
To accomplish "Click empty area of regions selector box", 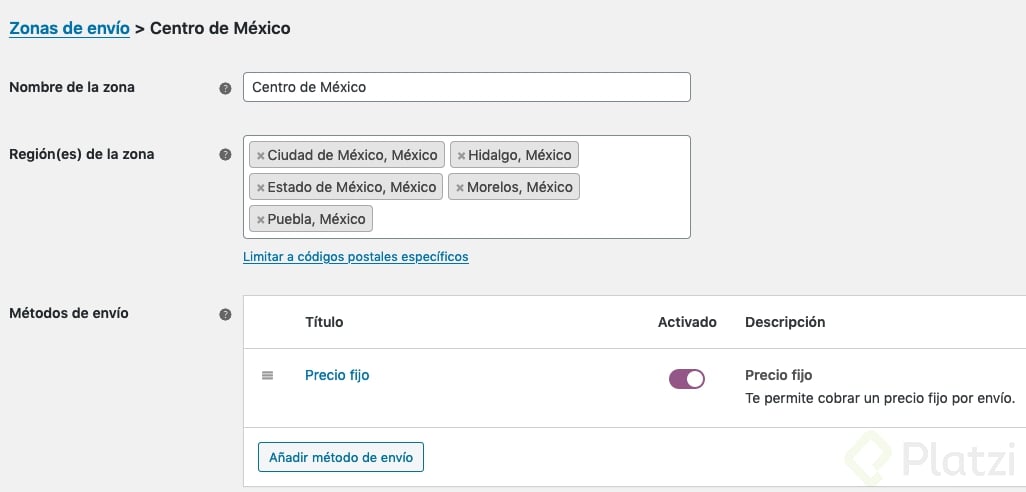I will click(x=530, y=218).
